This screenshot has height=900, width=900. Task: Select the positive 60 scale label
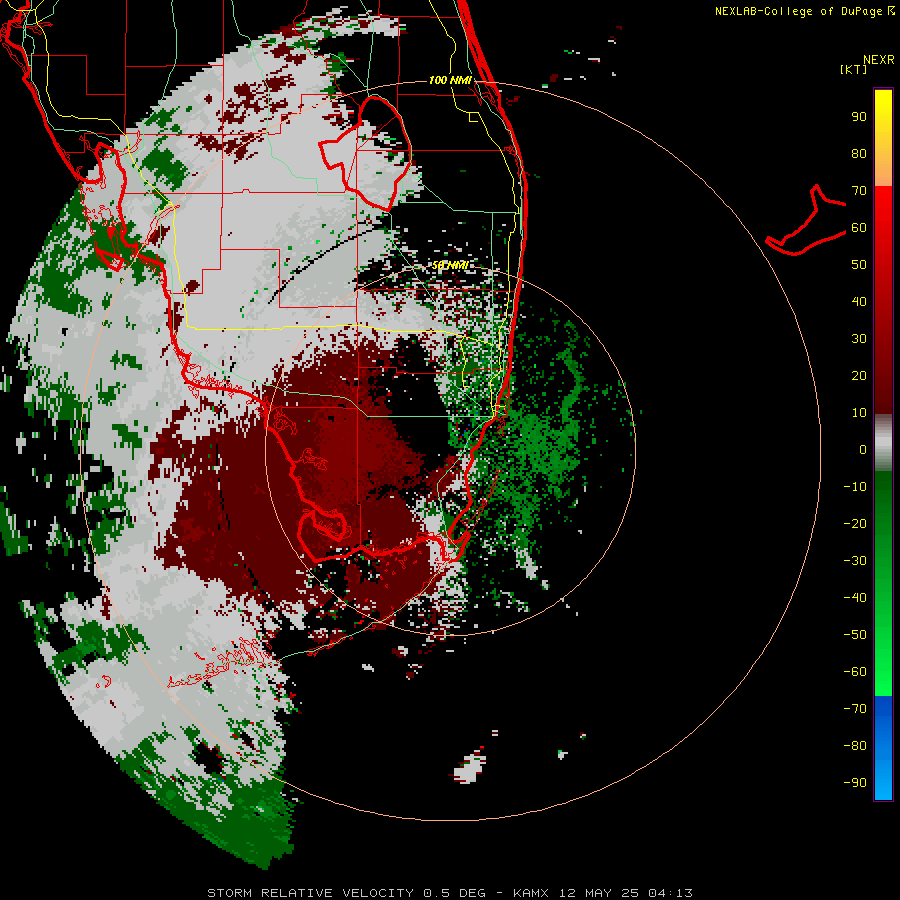coord(859,227)
